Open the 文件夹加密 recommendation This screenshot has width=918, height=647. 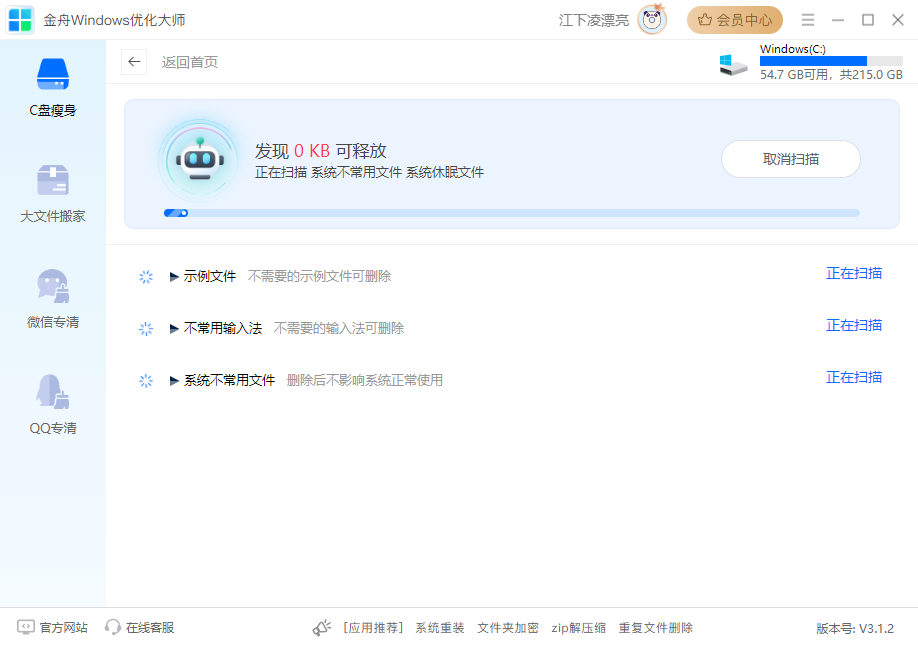pyautogui.click(x=508, y=628)
